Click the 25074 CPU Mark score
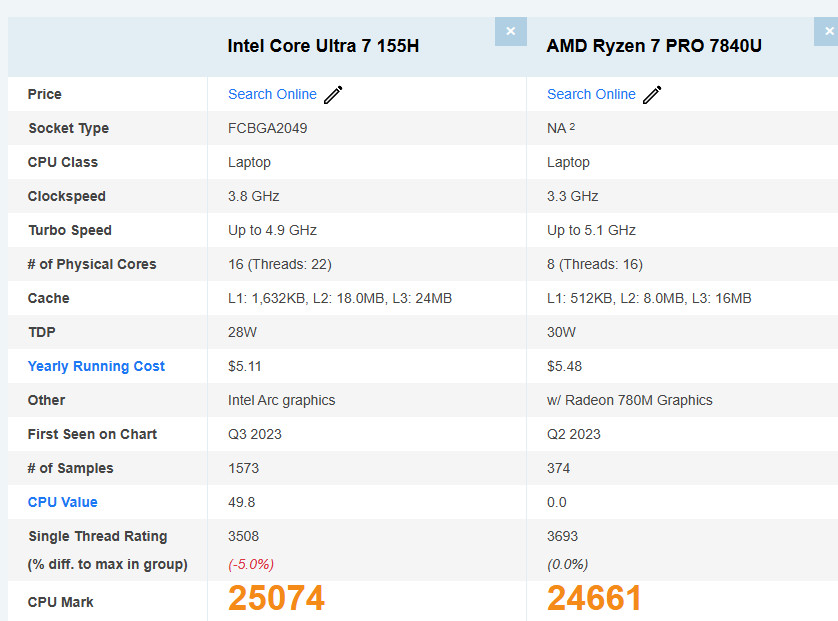Image resolution: width=838 pixels, height=621 pixels. 276,598
